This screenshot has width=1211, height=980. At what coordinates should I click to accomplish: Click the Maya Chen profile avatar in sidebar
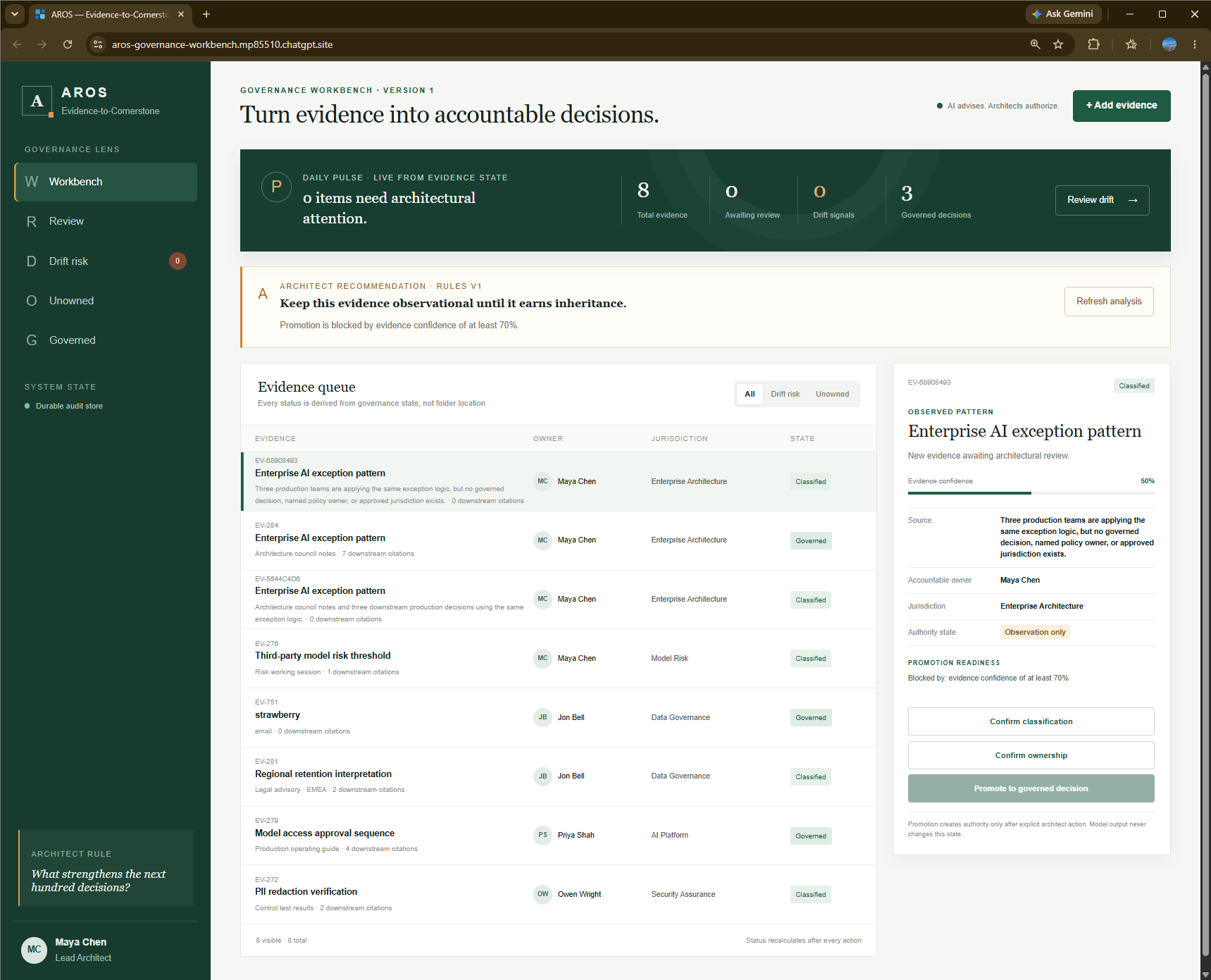34,950
